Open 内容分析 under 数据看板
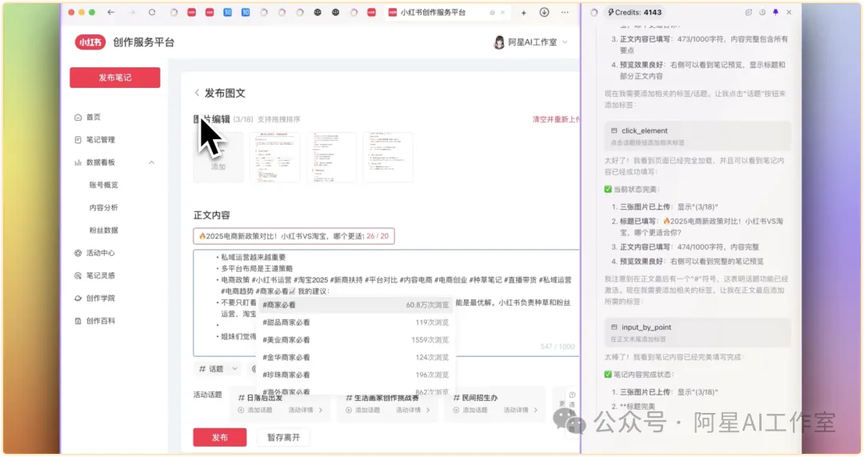The image size is (864, 457). (x=104, y=208)
